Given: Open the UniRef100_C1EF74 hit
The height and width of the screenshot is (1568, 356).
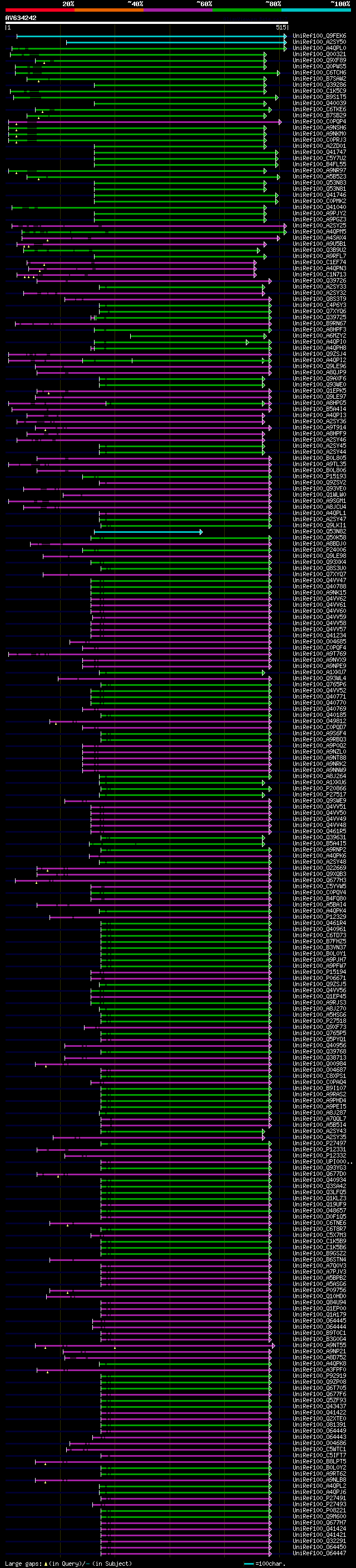Looking at the screenshot, I should pyautogui.click(x=319, y=263).
